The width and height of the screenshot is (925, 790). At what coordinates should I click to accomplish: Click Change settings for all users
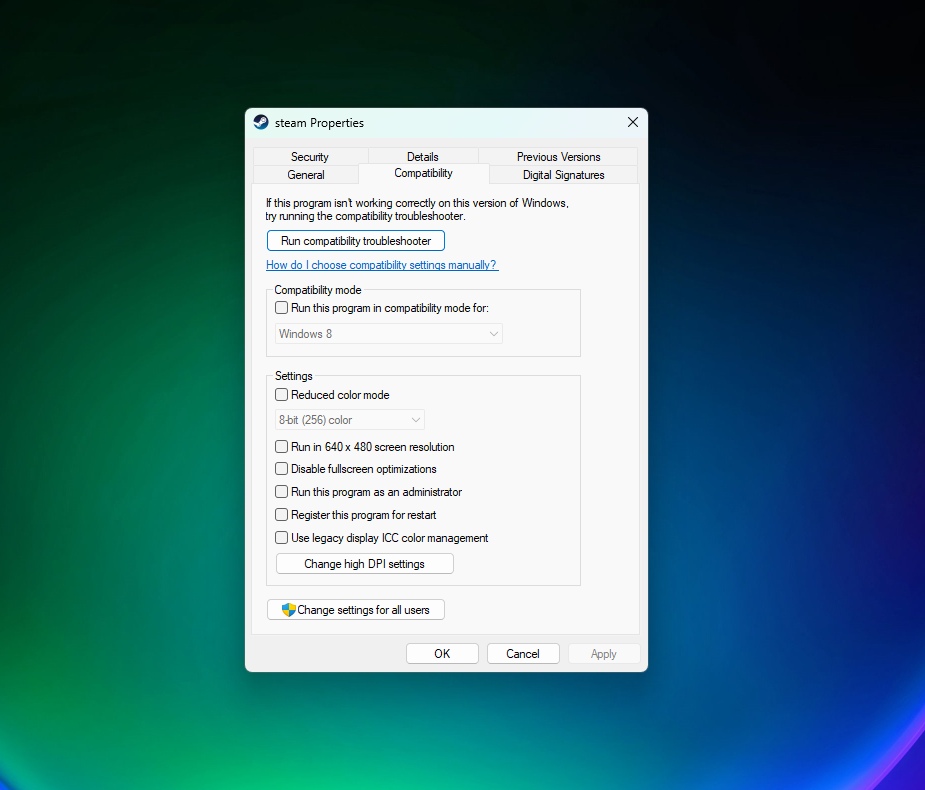point(356,609)
